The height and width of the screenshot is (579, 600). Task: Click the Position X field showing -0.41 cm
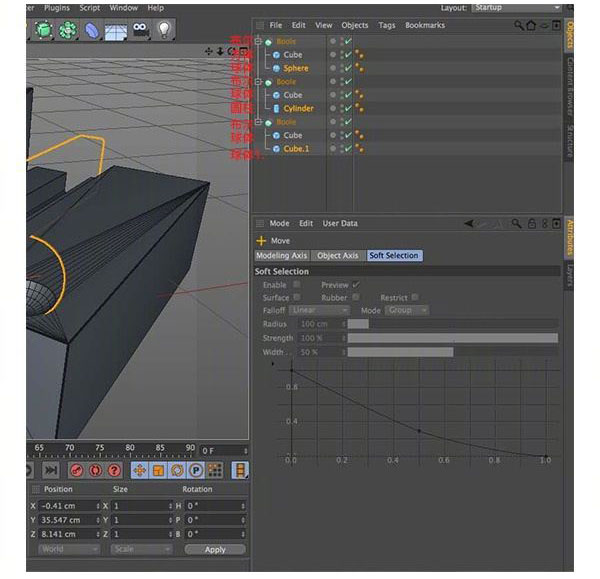point(68,506)
